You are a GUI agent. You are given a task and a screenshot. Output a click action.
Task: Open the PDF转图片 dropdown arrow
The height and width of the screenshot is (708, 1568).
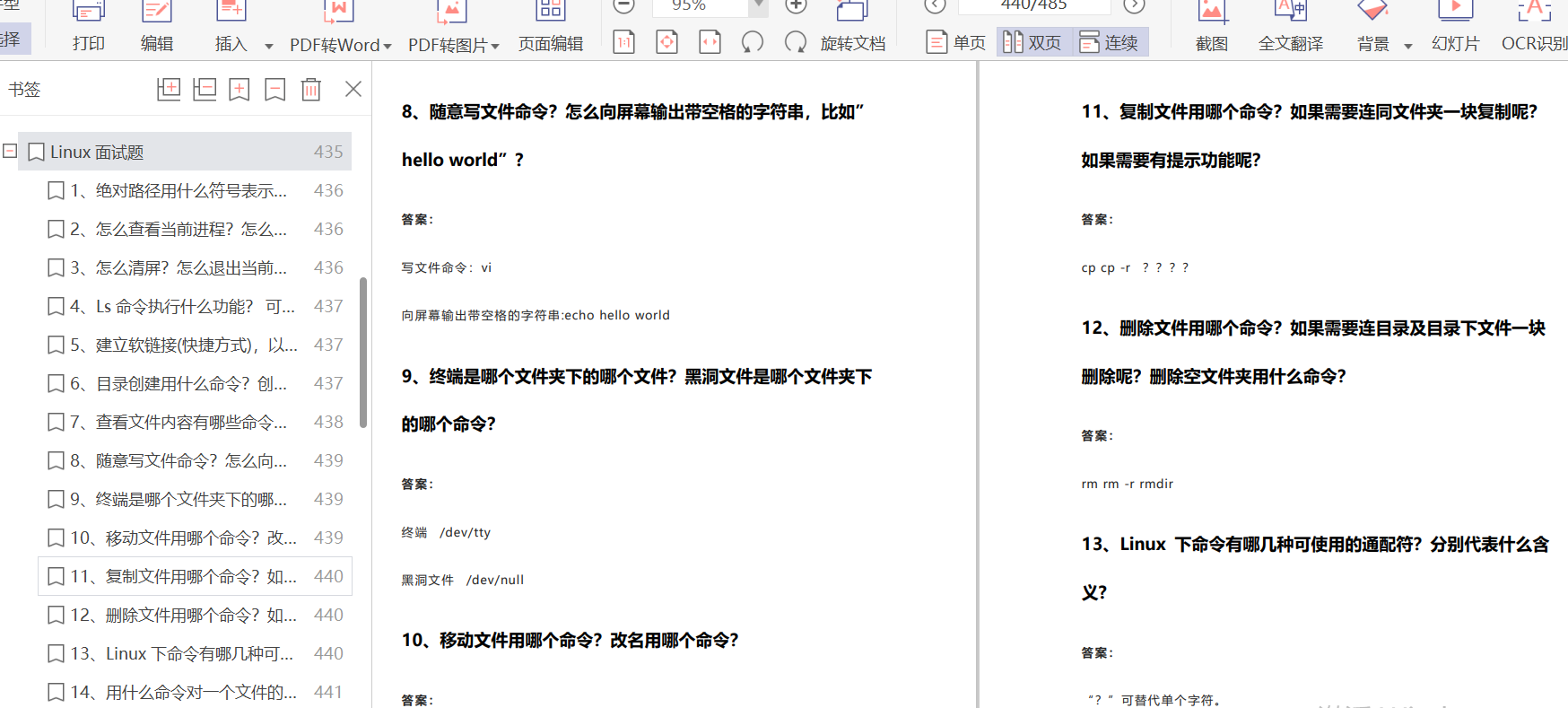tap(495, 46)
